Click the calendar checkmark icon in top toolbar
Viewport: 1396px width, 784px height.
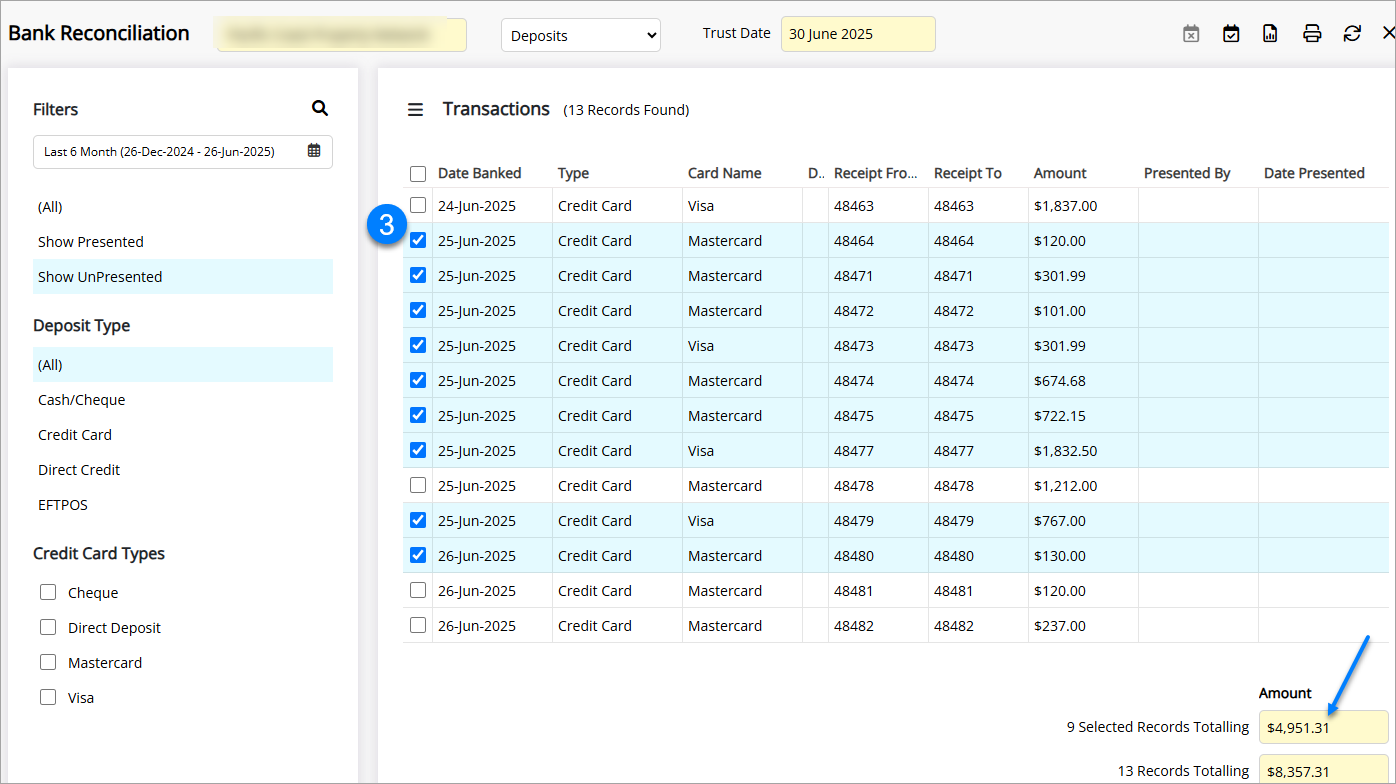(1231, 34)
